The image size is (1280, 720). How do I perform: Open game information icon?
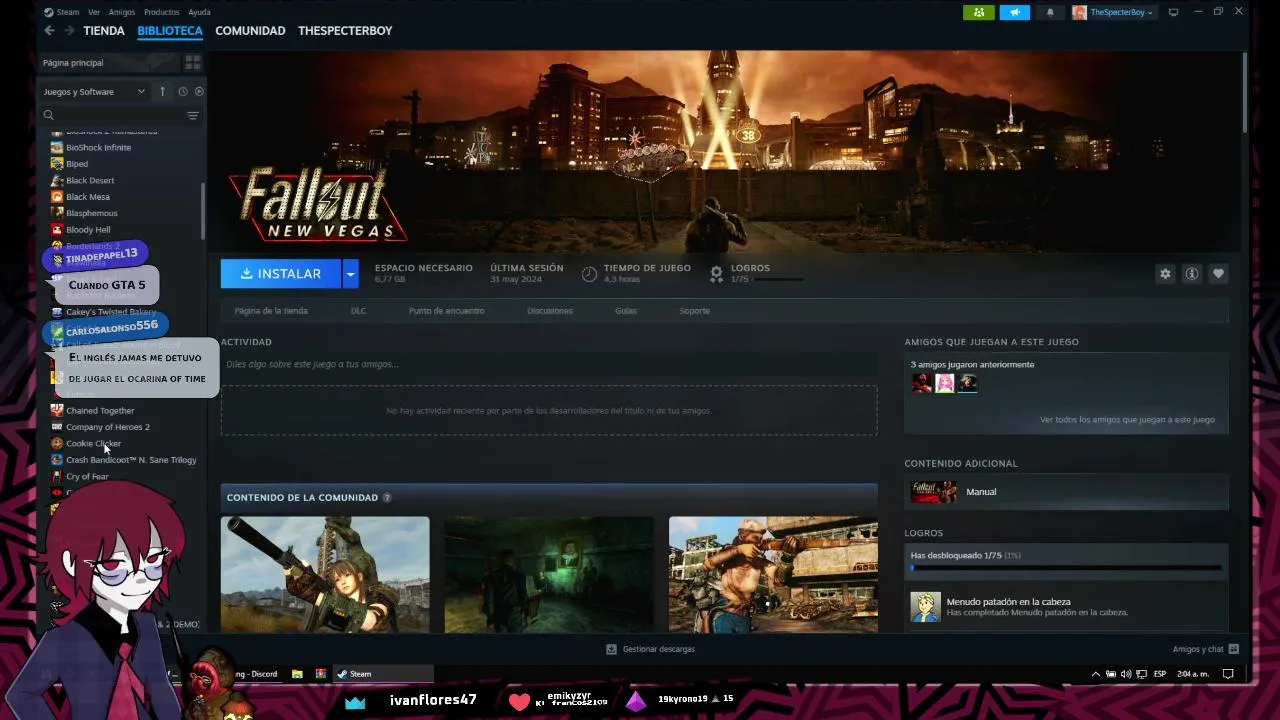coord(1192,273)
